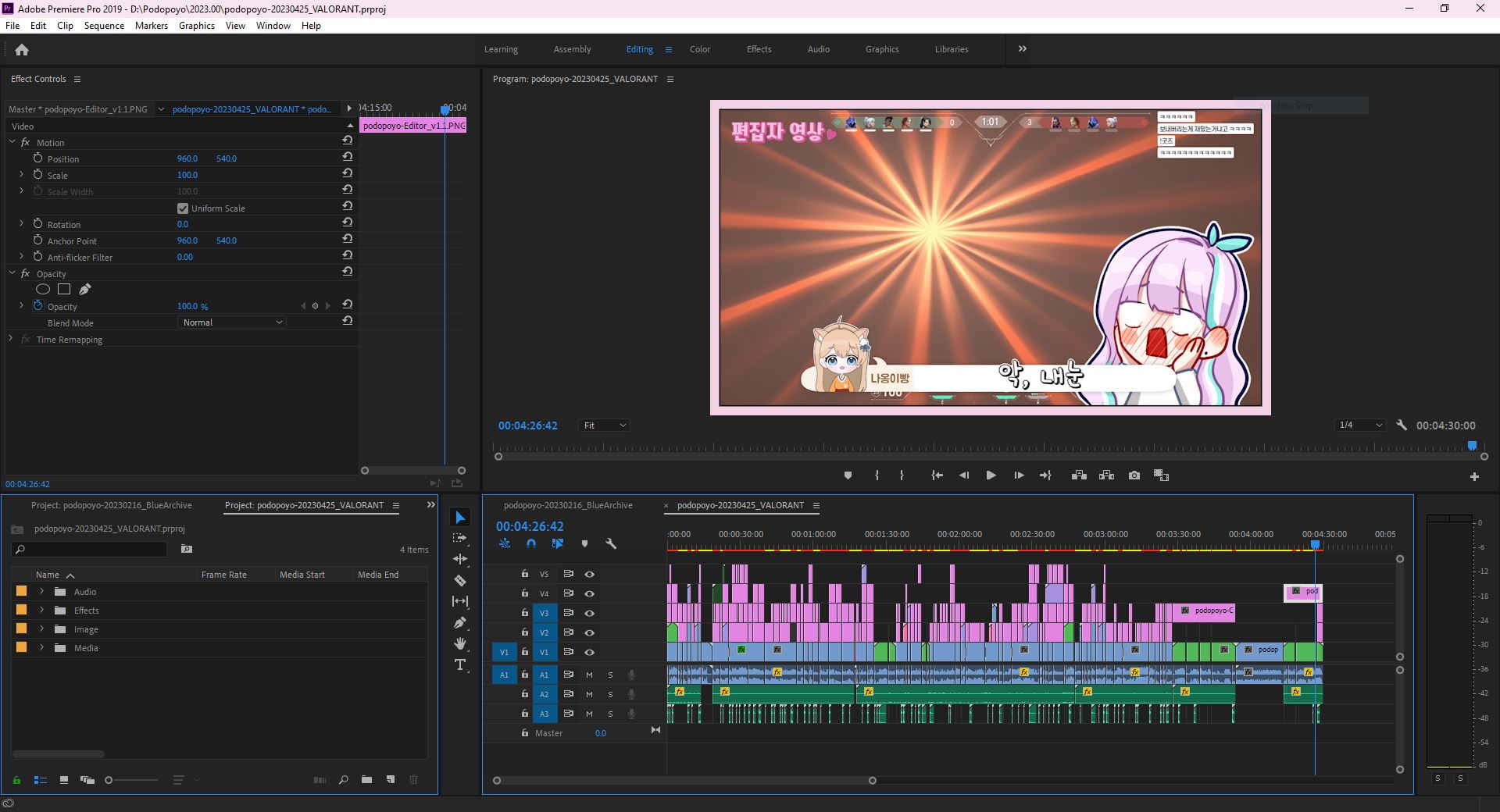Click Mark In button
Viewport: 1500px width, 812px height.
click(877, 475)
